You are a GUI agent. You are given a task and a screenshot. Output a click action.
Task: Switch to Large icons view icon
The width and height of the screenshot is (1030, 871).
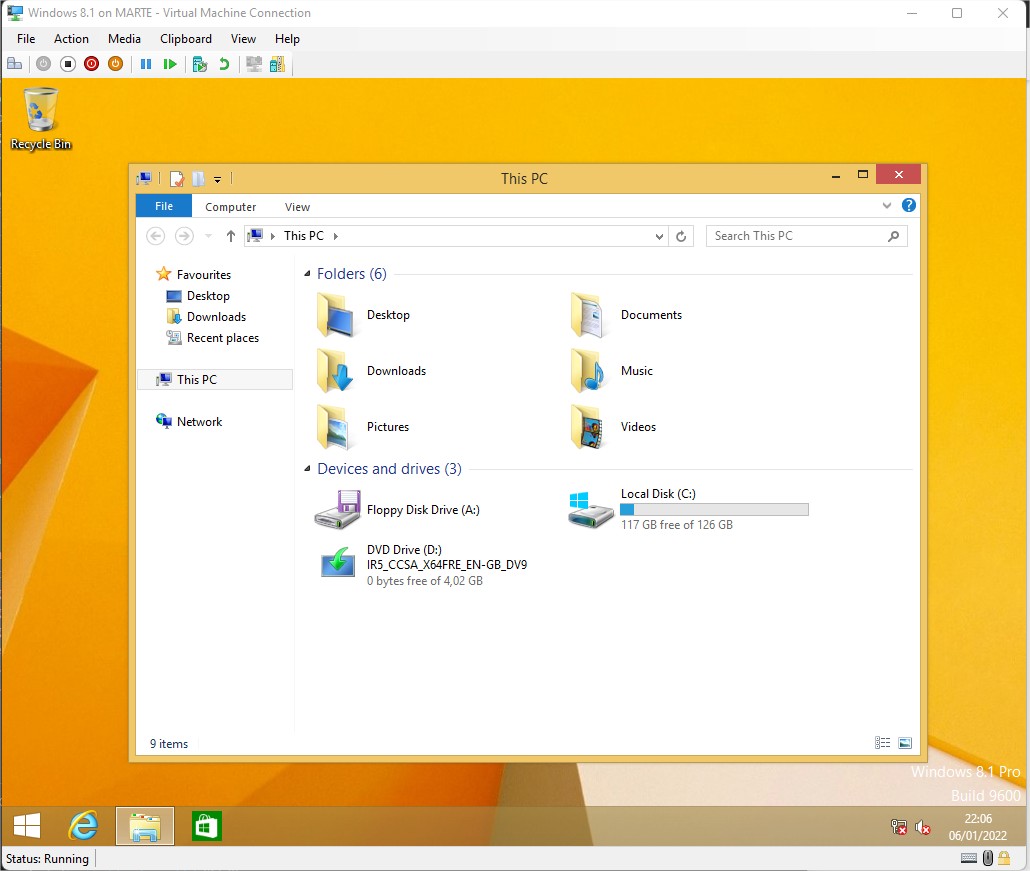[x=905, y=743]
